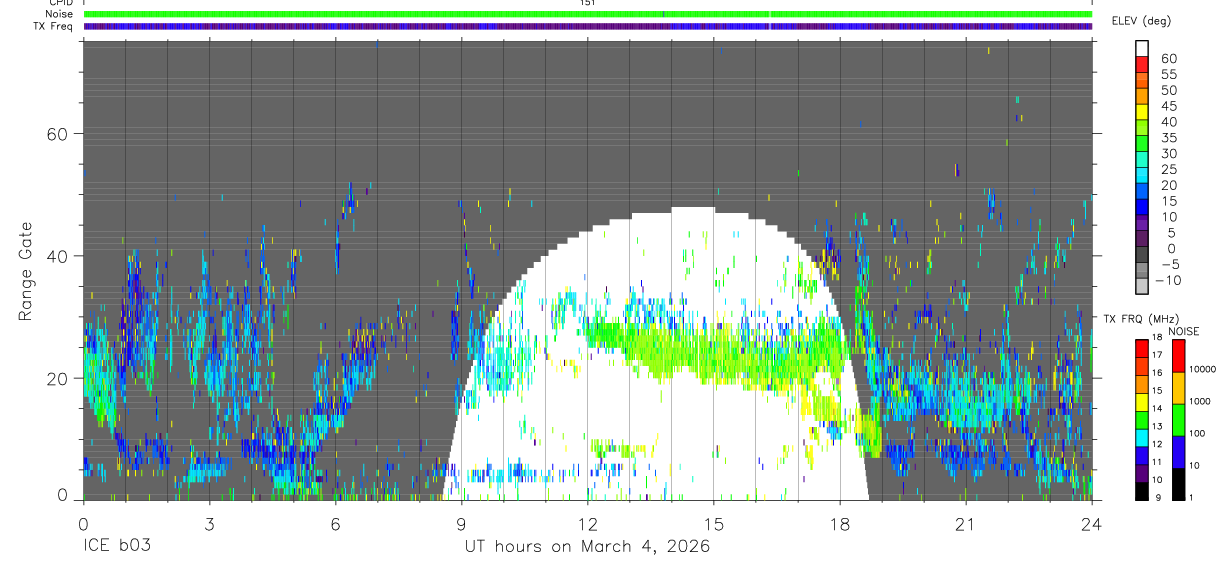This screenshot has width=1228, height=567.
Task: Click the 'ICE b03' radar beam label
Action: pyautogui.click(x=116, y=547)
